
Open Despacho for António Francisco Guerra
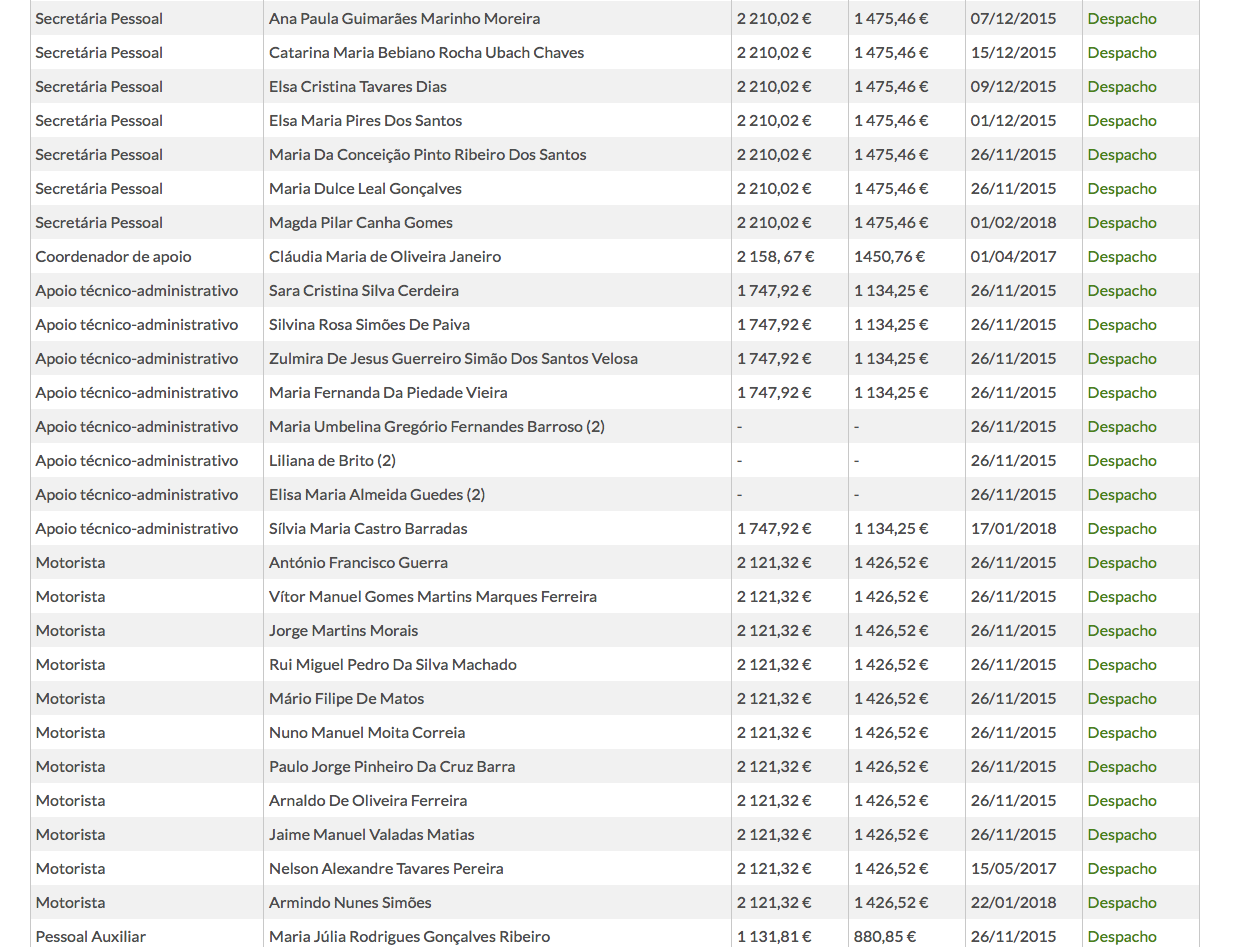1121,563
